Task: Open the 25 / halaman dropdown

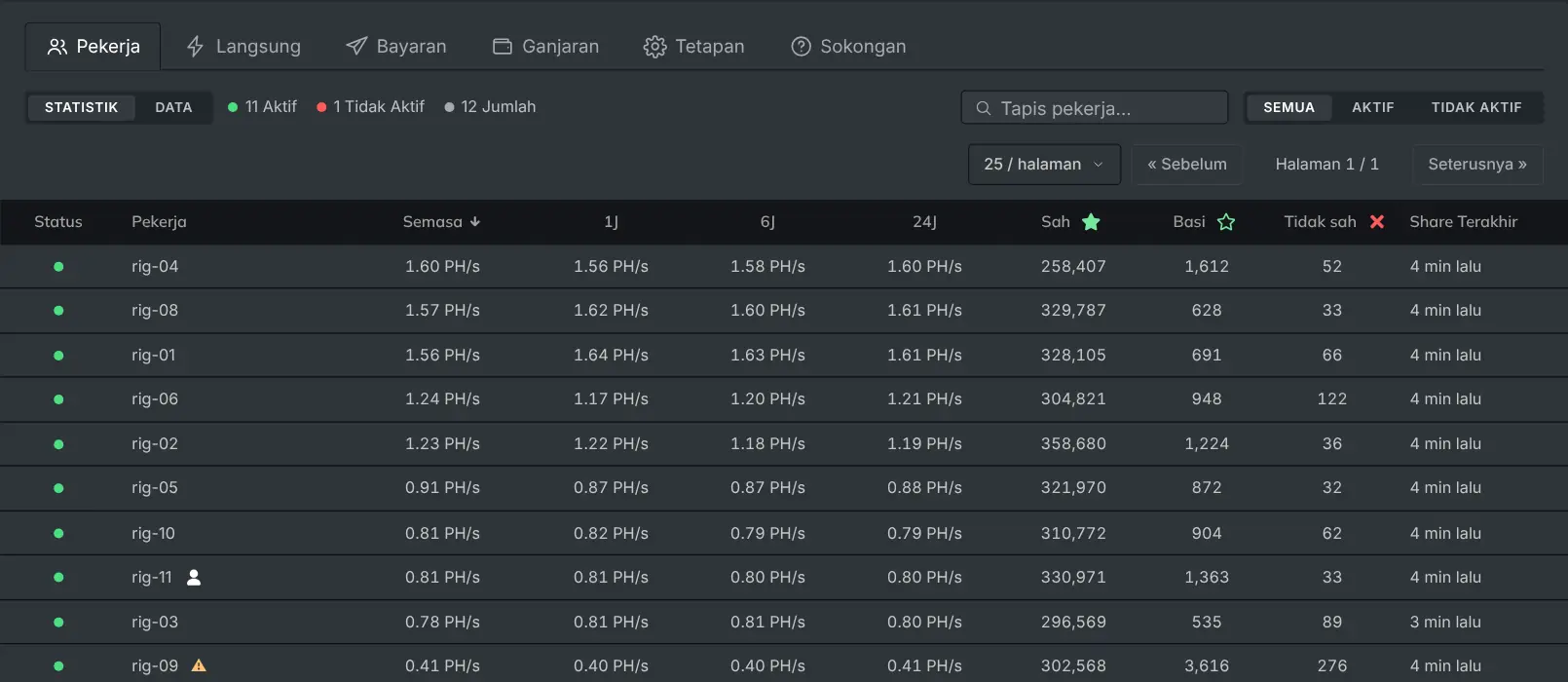Action: click(x=1044, y=164)
